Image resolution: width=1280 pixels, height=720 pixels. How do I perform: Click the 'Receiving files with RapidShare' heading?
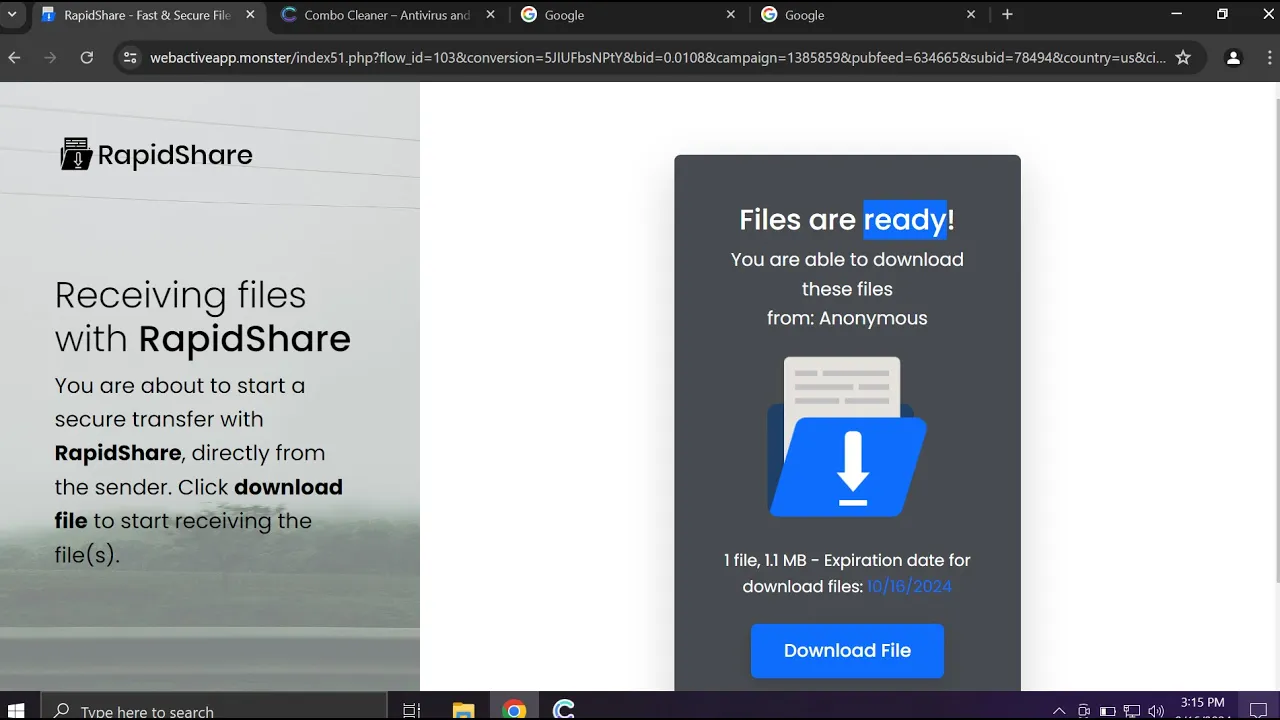pyautogui.click(x=203, y=317)
